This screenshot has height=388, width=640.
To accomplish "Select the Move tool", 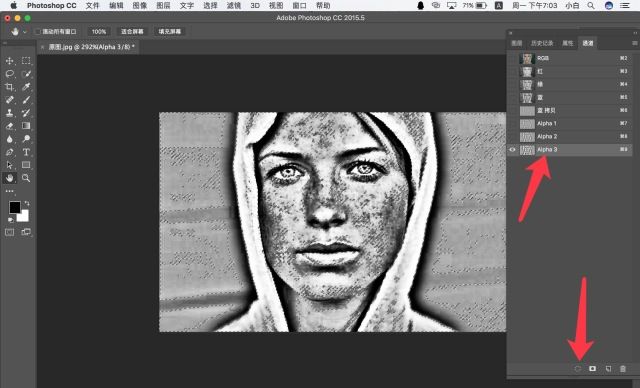I will pyautogui.click(x=9, y=61).
